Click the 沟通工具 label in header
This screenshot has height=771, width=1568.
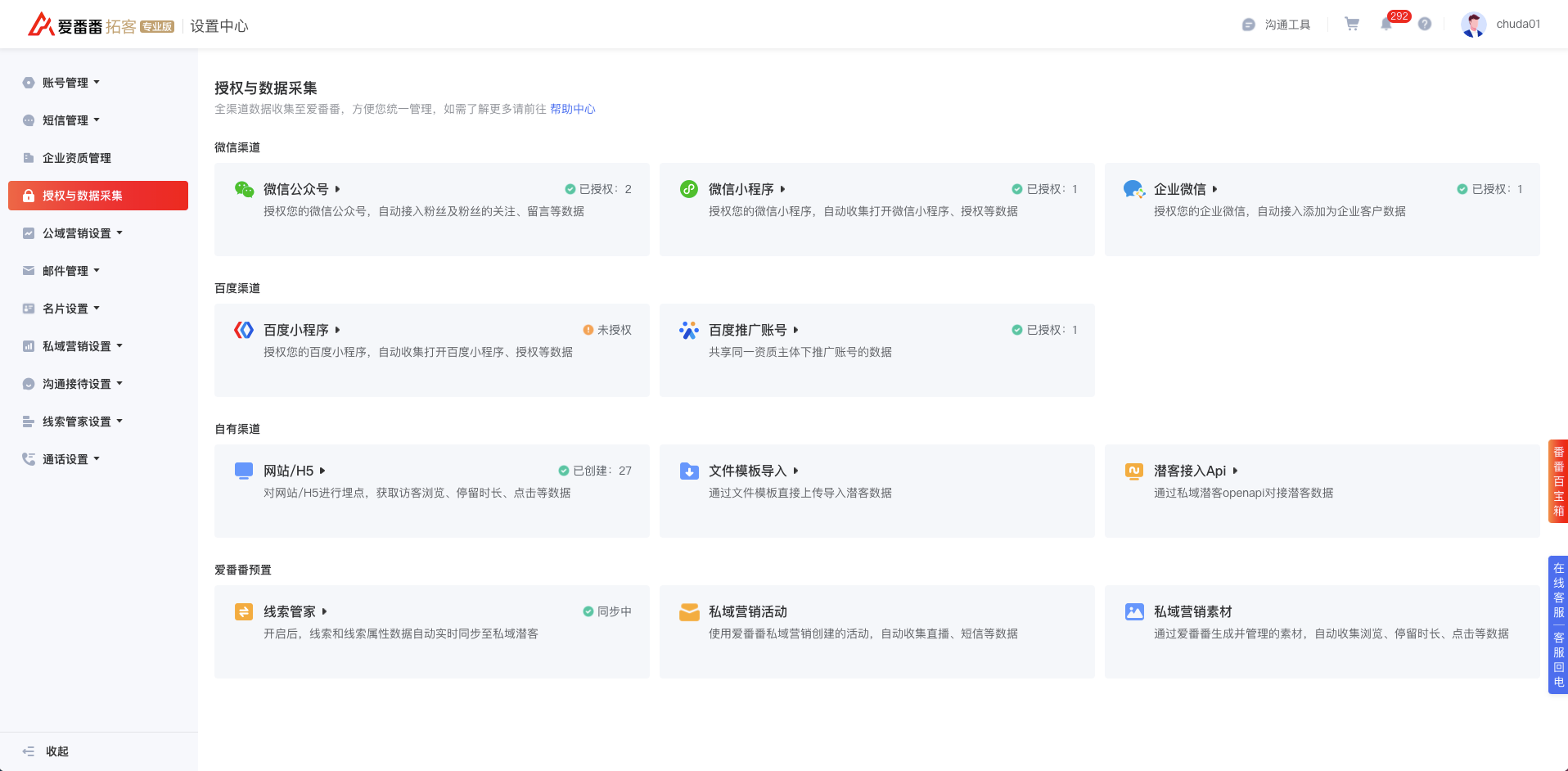point(1287,25)
